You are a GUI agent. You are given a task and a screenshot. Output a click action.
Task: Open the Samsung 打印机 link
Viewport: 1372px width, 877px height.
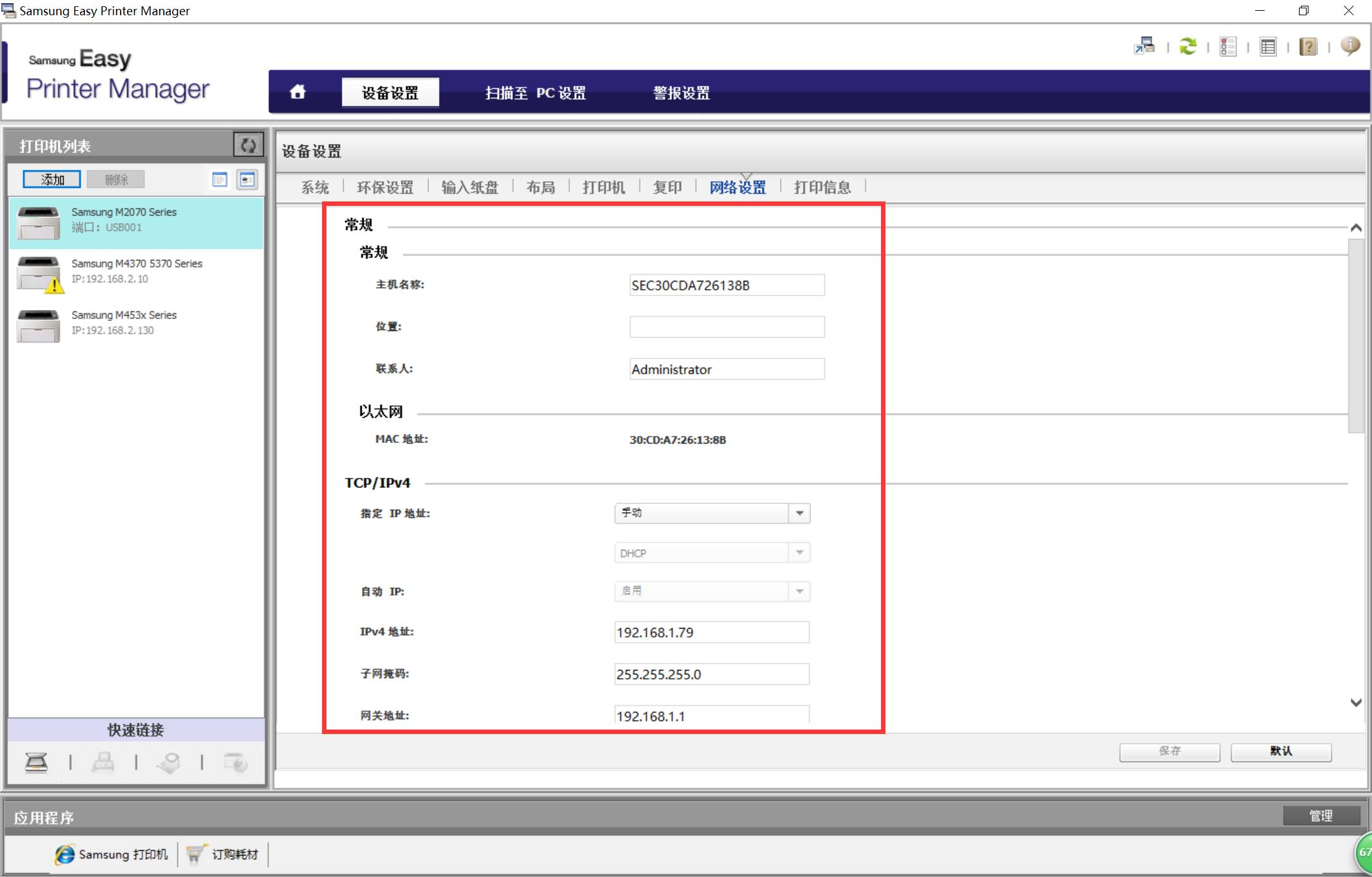click(x=123, y=855)
